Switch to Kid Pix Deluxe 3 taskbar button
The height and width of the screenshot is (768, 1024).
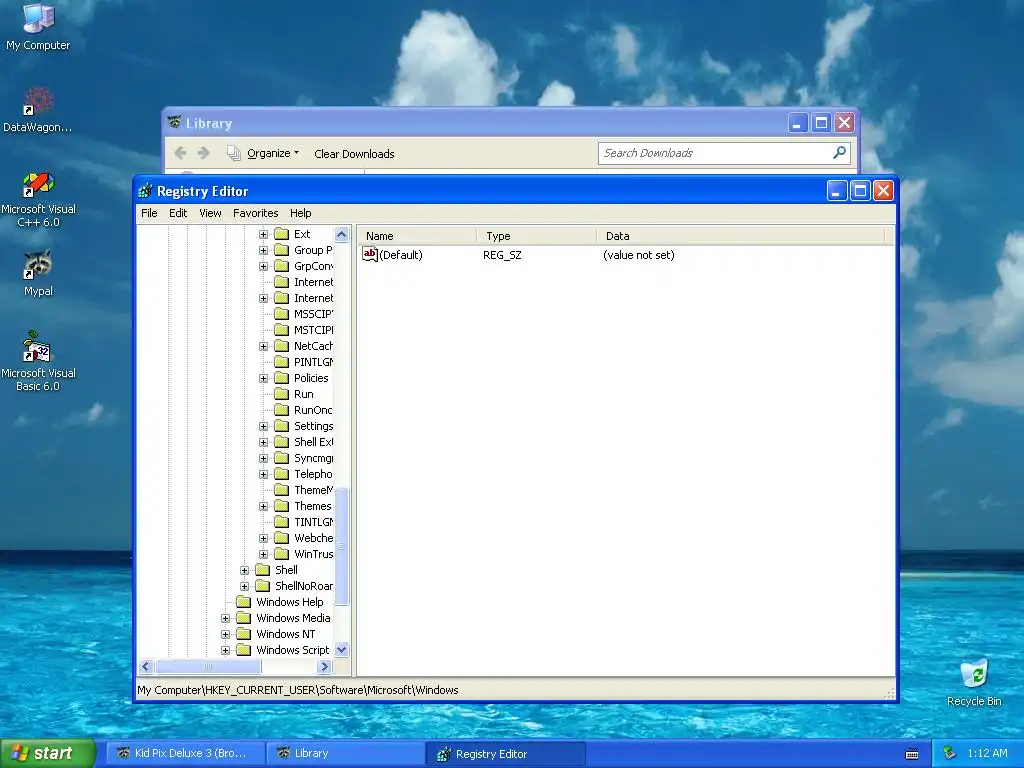185,753
